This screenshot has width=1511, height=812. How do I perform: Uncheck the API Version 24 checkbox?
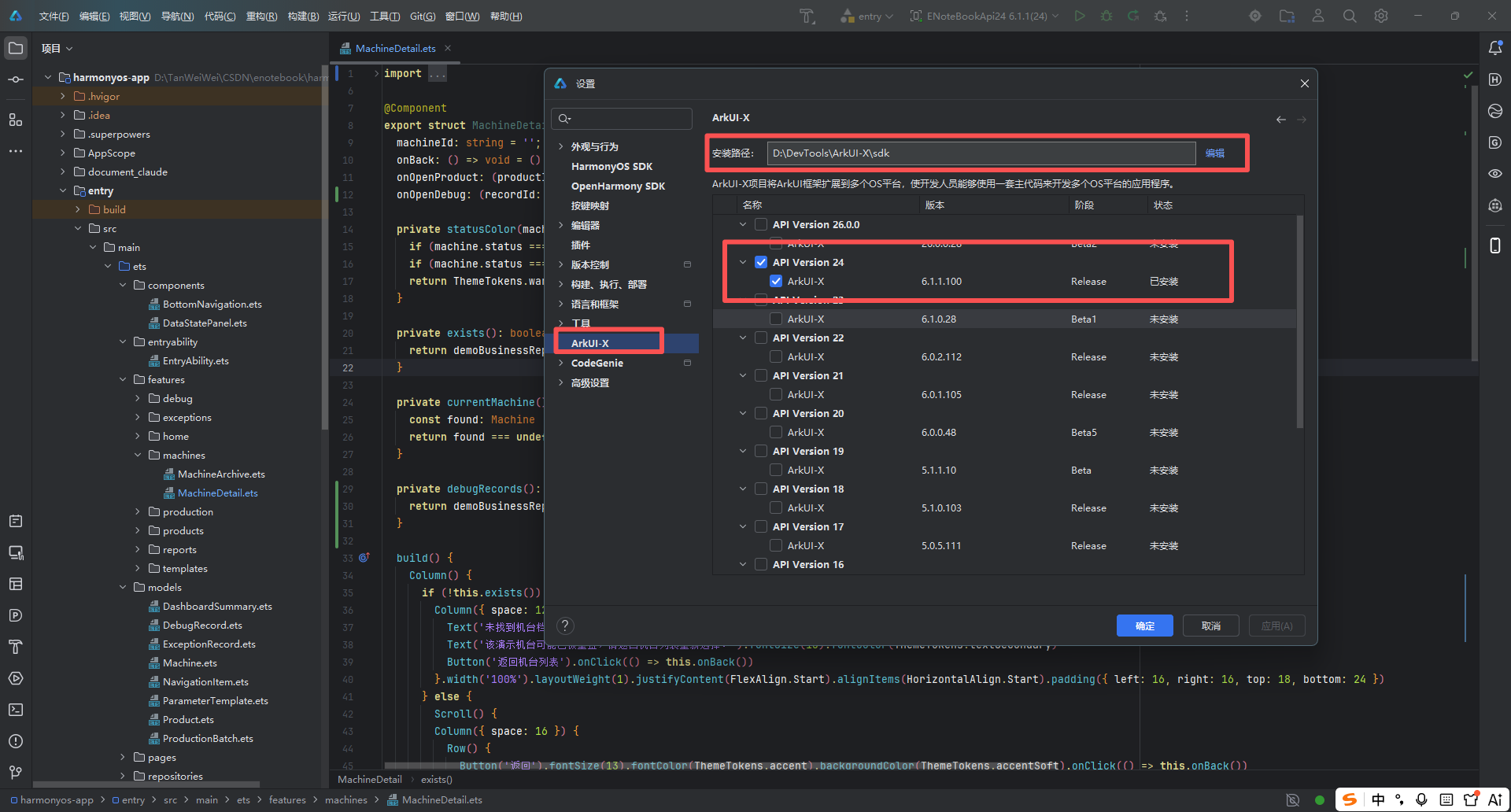[761, 262]
